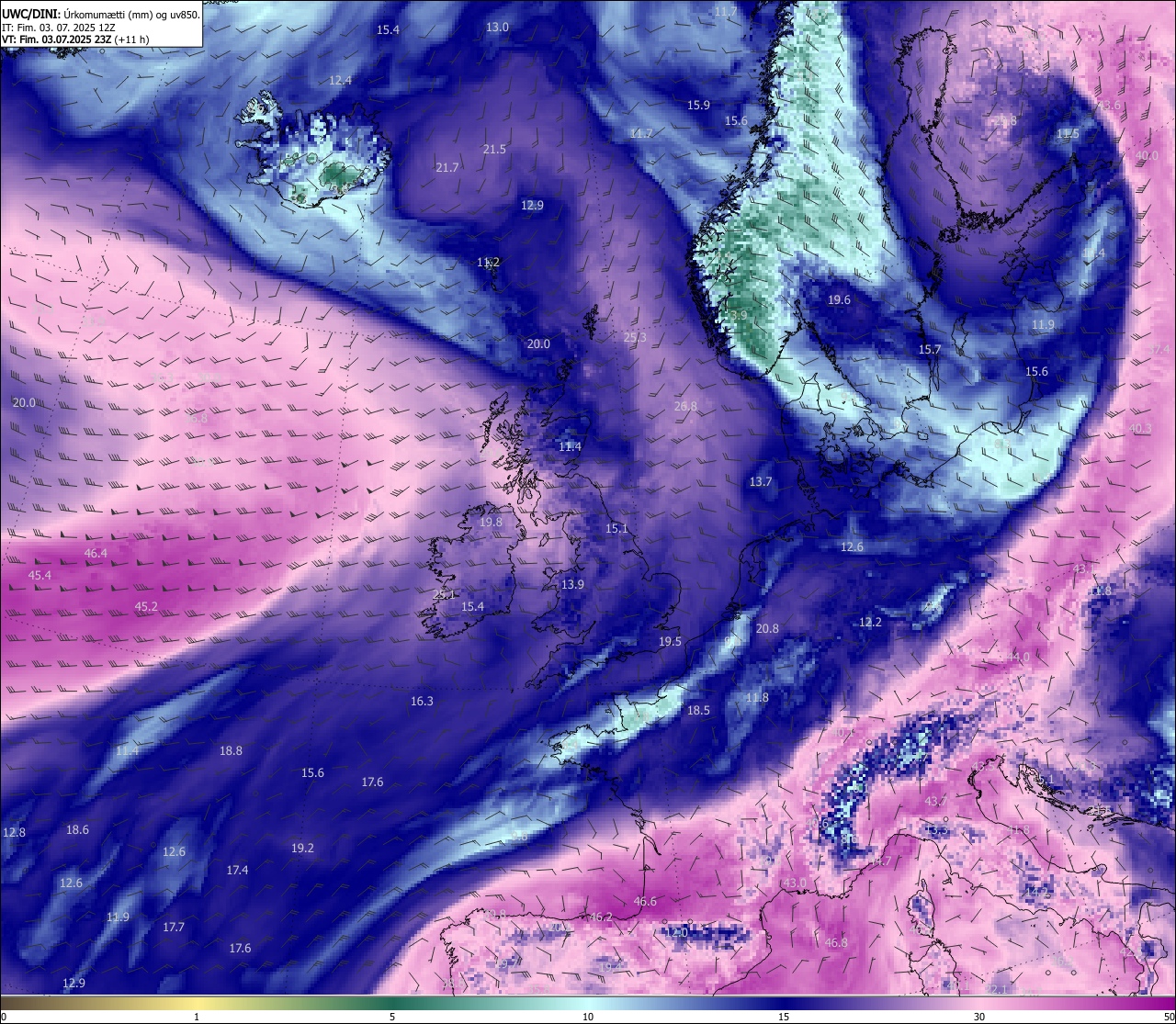Screen dimensions: 1176x1024
Task: Click the 46.8 value over the Mediterranean
Action: tap(836, 943)
